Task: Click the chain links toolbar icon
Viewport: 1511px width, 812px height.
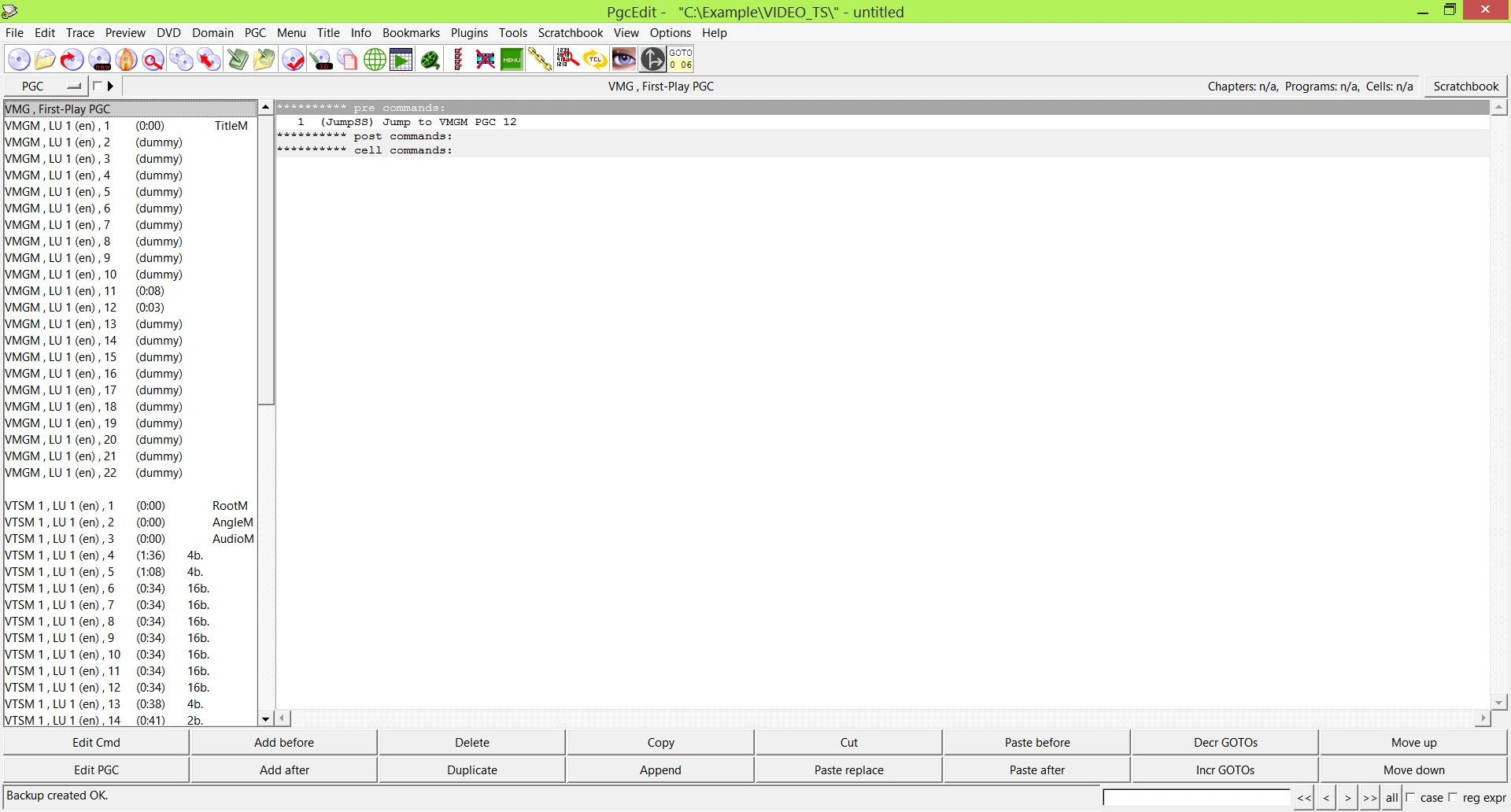Action: pos(539,59)
